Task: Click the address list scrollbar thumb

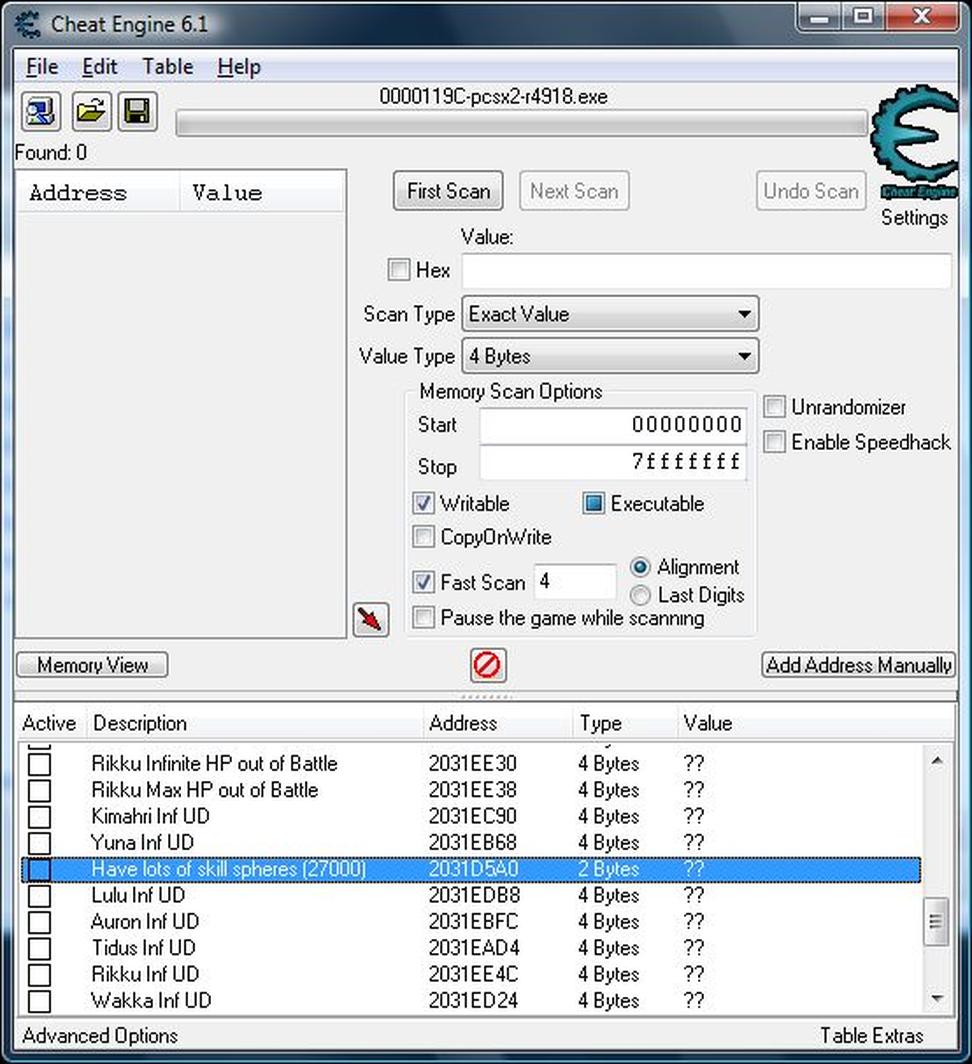Action: [x=937, y=922]
